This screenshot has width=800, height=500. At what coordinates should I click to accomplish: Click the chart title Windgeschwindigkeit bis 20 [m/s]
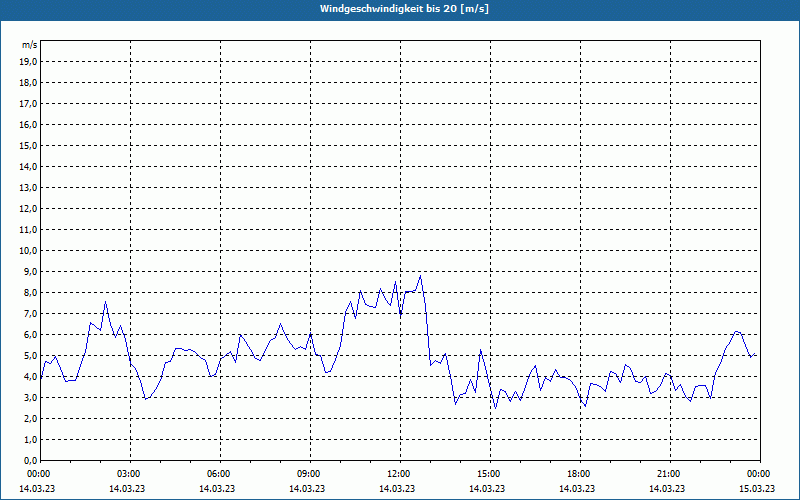click(x=404, y=9)
